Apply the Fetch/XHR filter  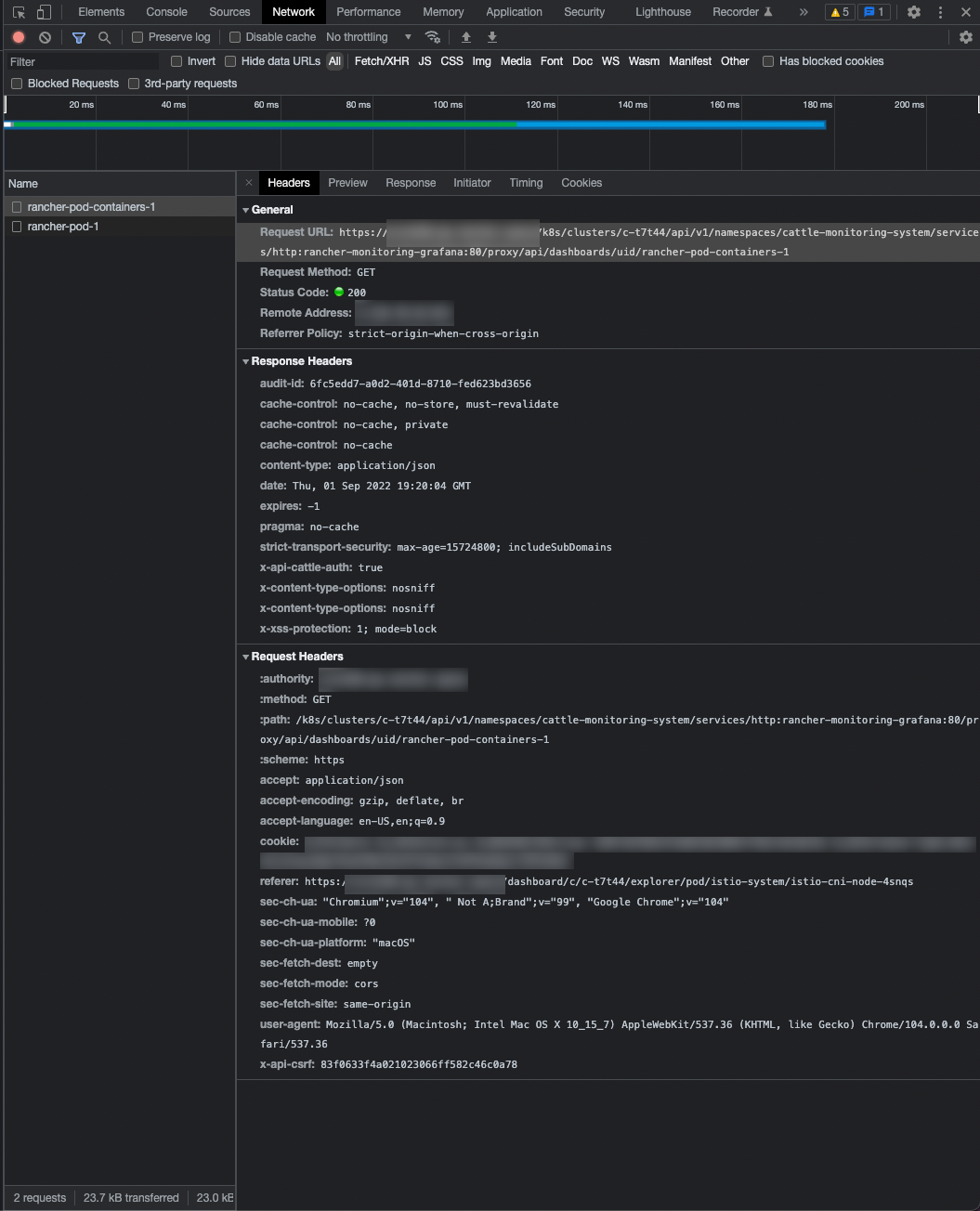(x=381, y=60)
